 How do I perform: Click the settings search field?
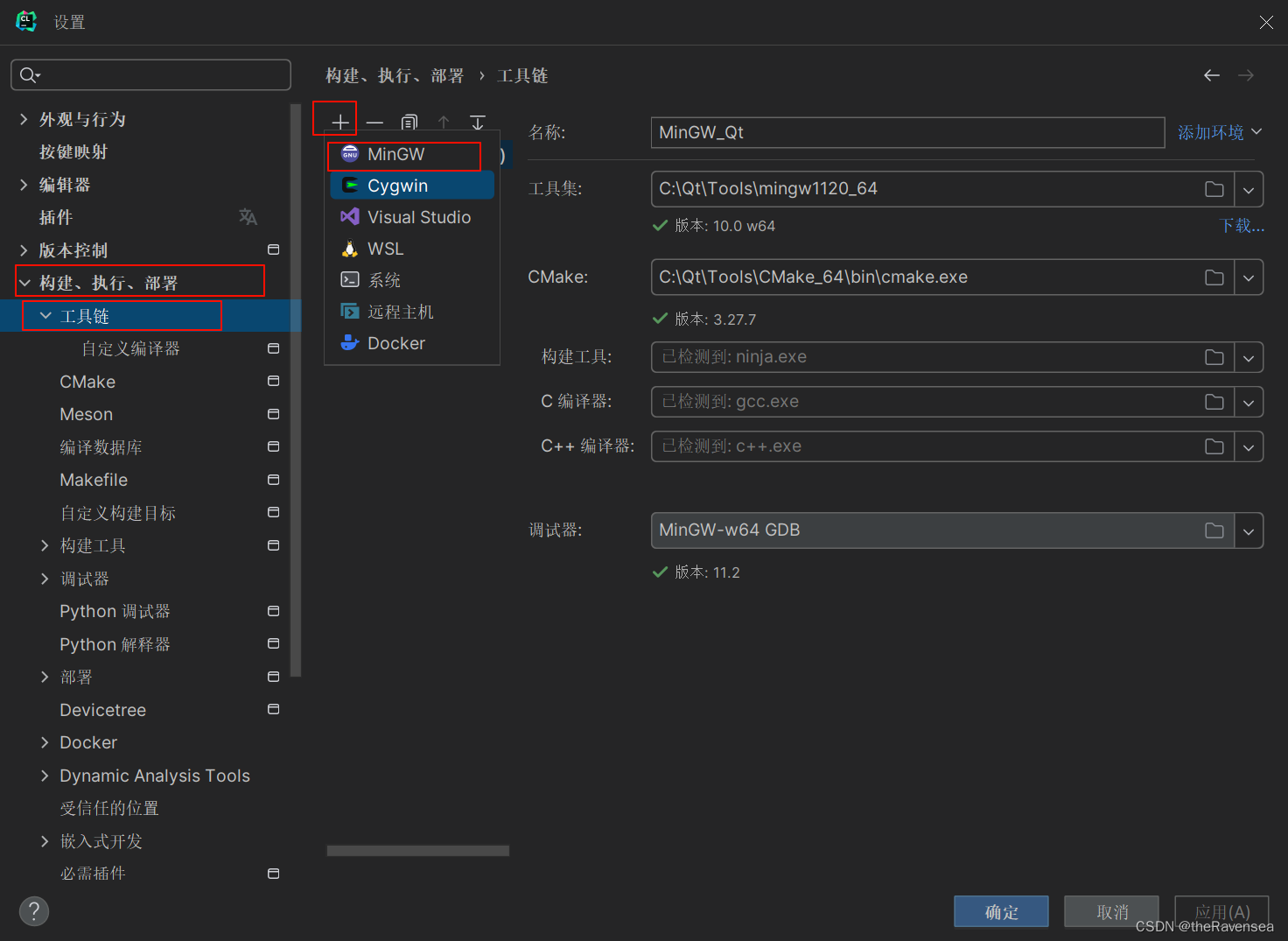click(x=150, y=75)
